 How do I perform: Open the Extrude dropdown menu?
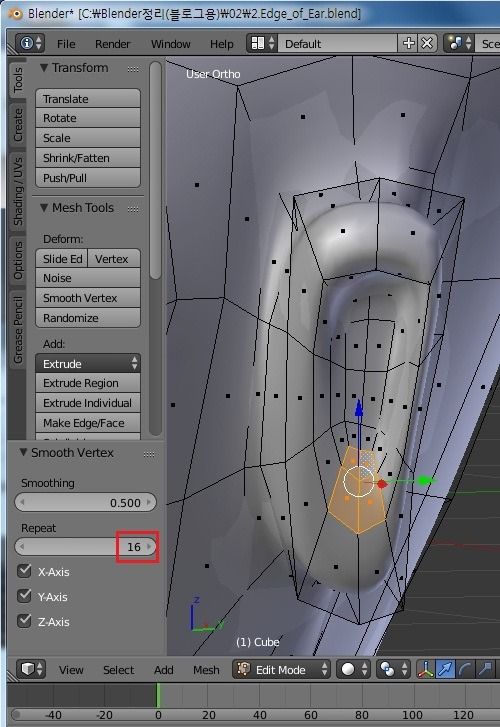click(88, 364)
